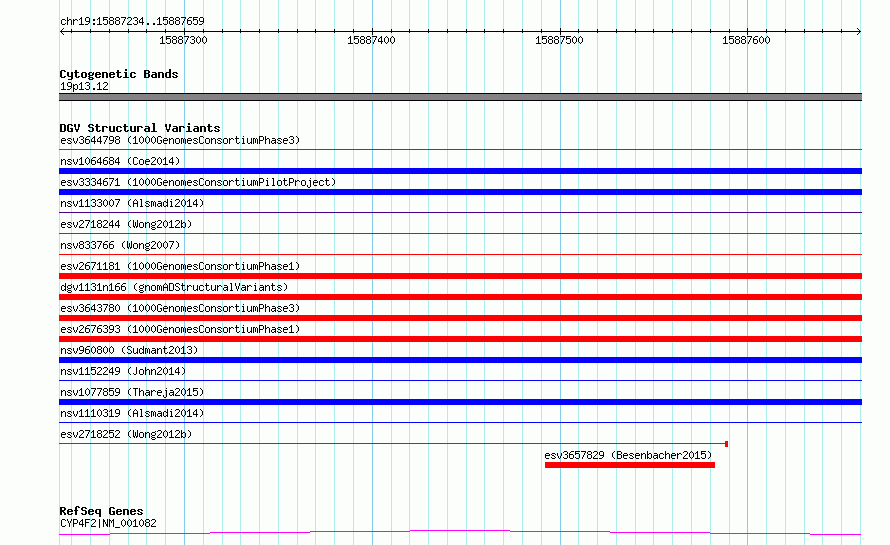Select nsv833766 Wong2007 variant label

pyautogui.click(x=120, y=245)
